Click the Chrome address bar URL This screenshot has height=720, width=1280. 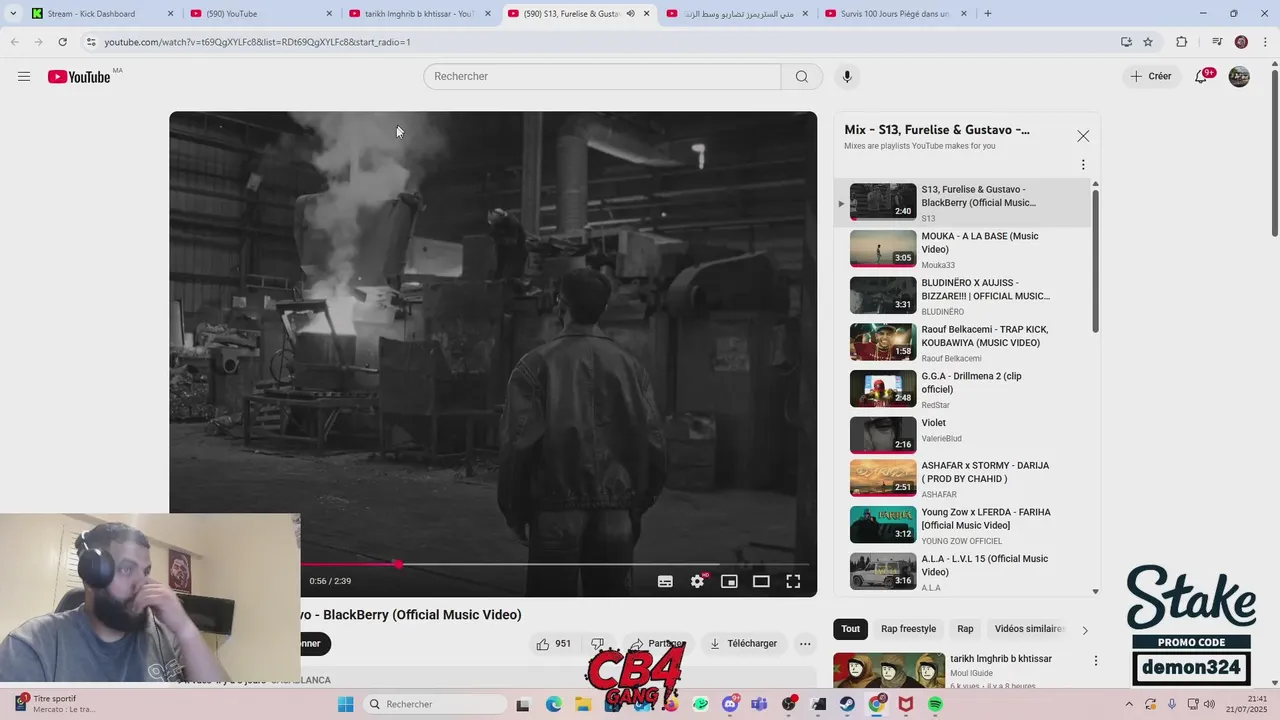tap(258, 42)
